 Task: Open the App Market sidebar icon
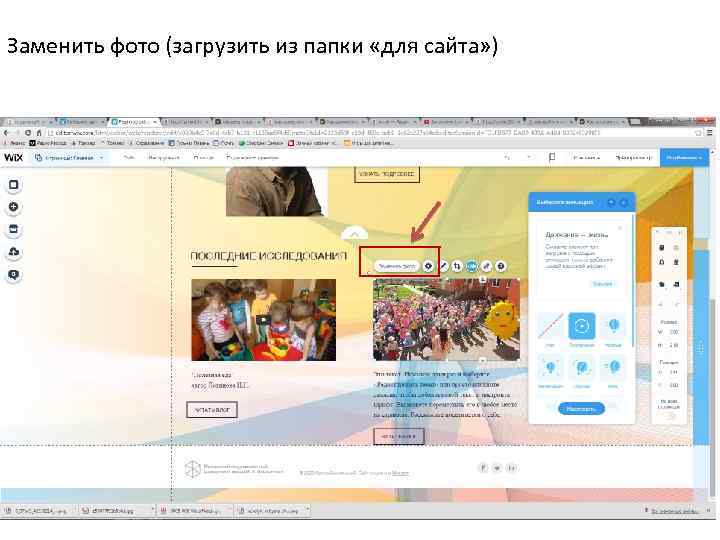14,229
